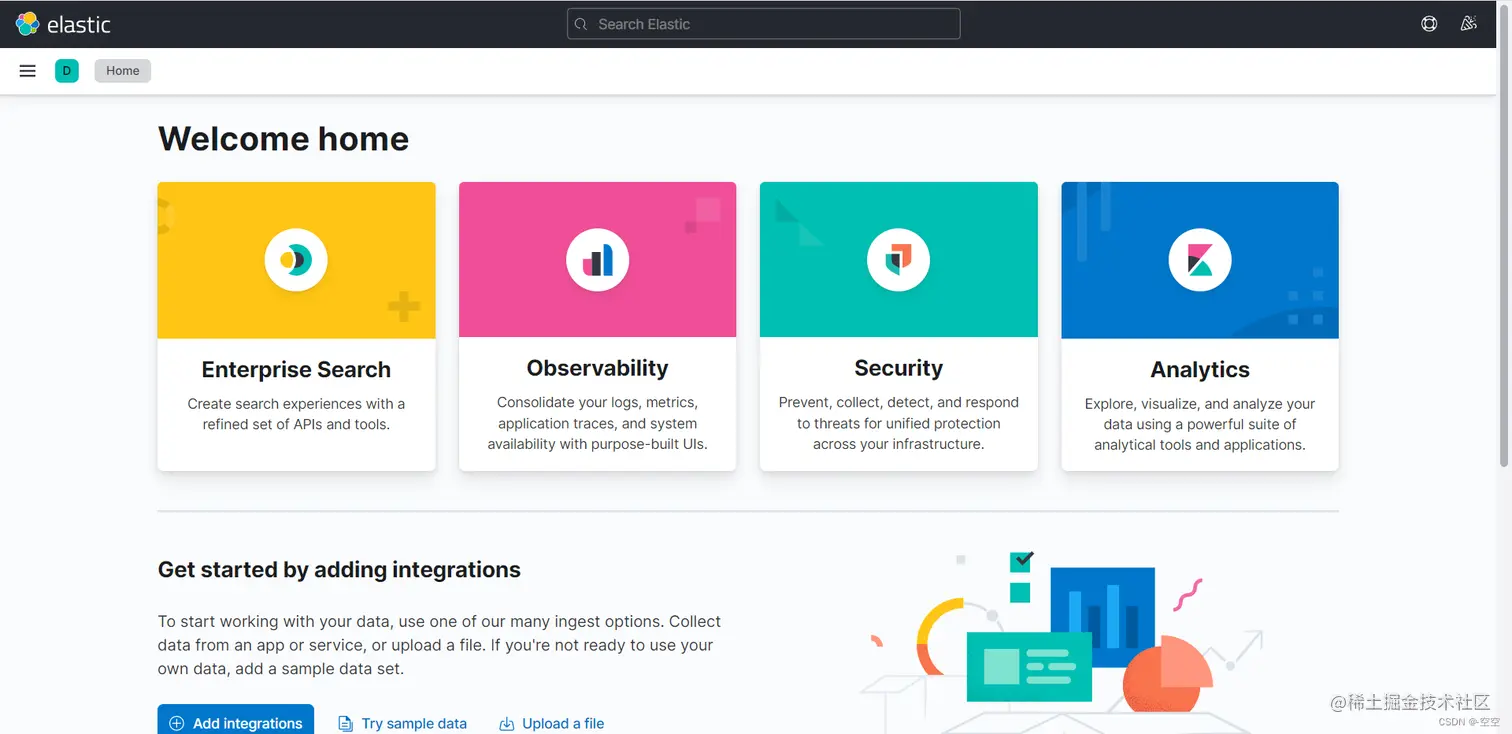Click 'Prevent, collect, detect, and respond' text
This screenshot has width=1512, height=734.
899,423
